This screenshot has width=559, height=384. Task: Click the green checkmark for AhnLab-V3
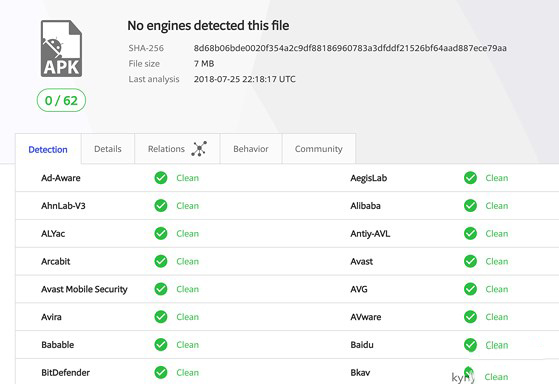click(161, 205)
